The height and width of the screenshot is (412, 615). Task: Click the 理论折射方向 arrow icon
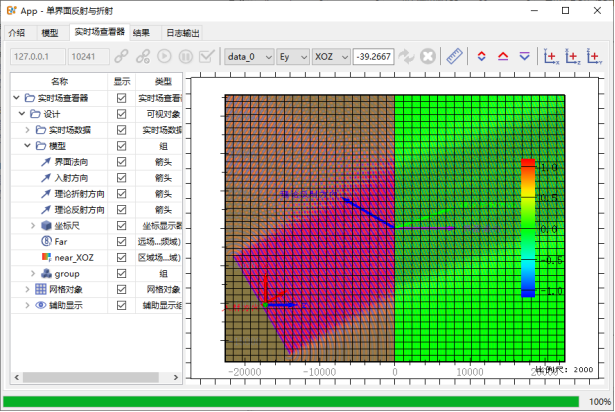pos(46,194)
